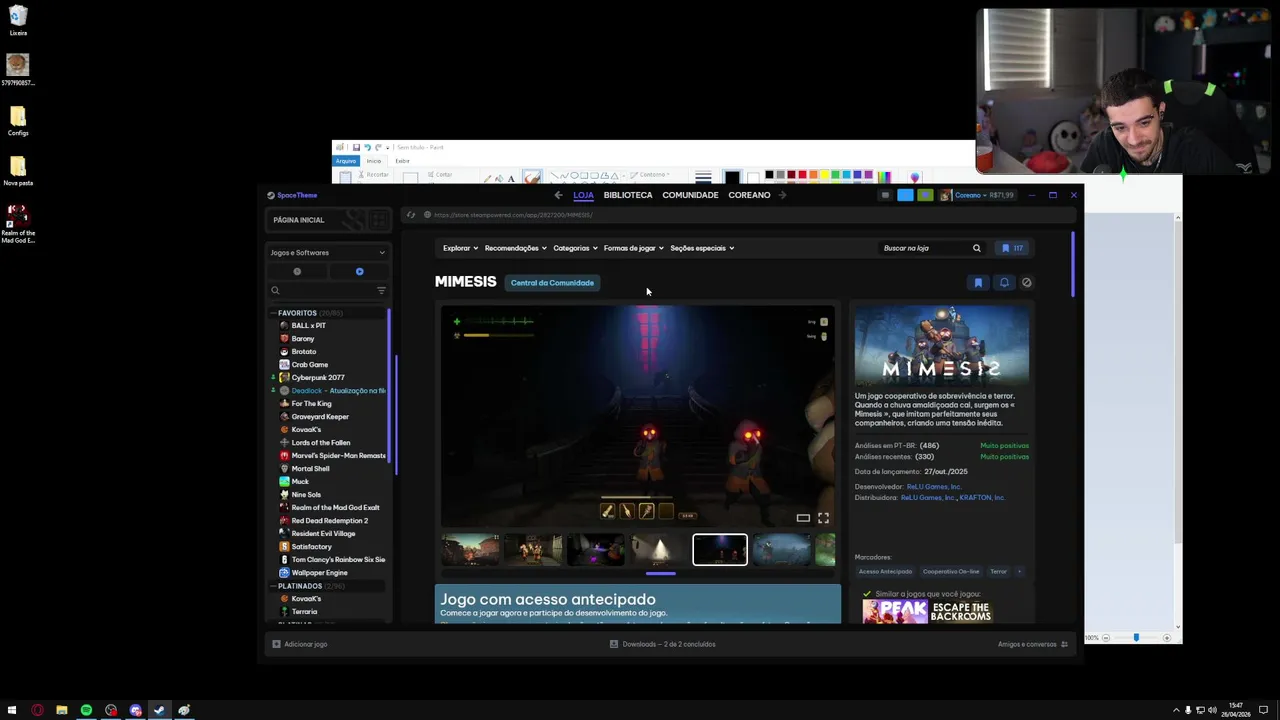Screen dimensions: 1280x720
Task: Click the Acesso Antecipado tag
Action: click(x=885, y=572)
